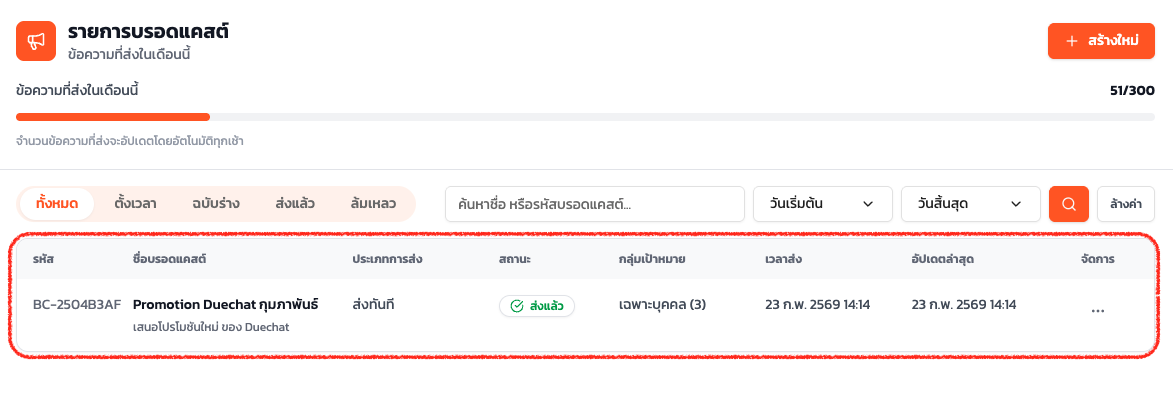Select the ทั้งหมด tab

click(x=57, y=203)
